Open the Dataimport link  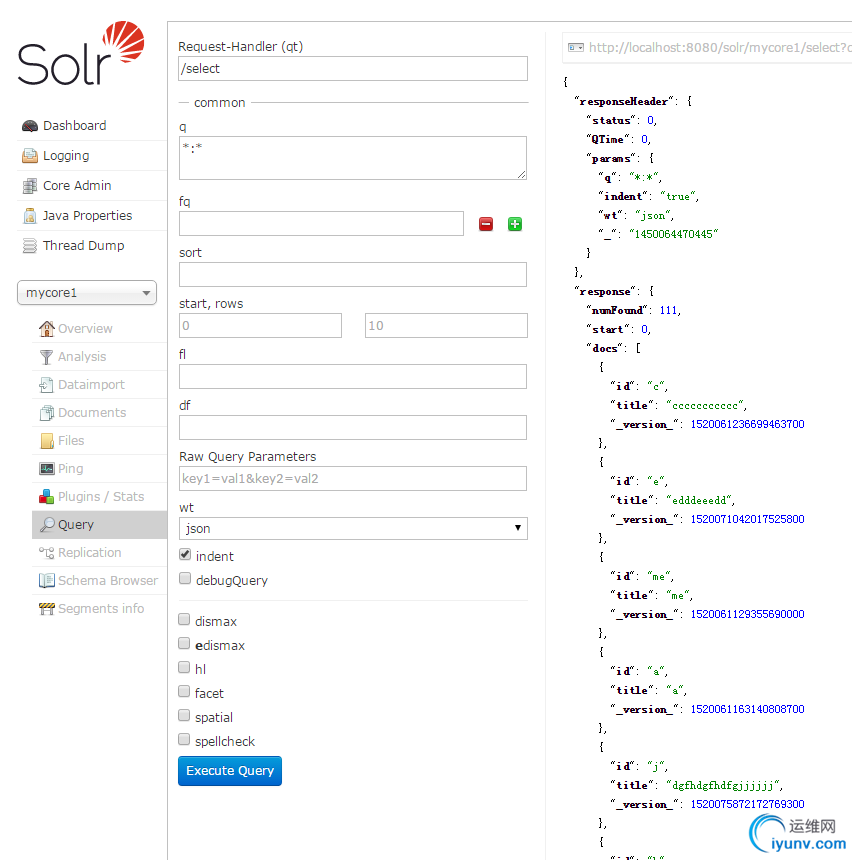[91, 385]
